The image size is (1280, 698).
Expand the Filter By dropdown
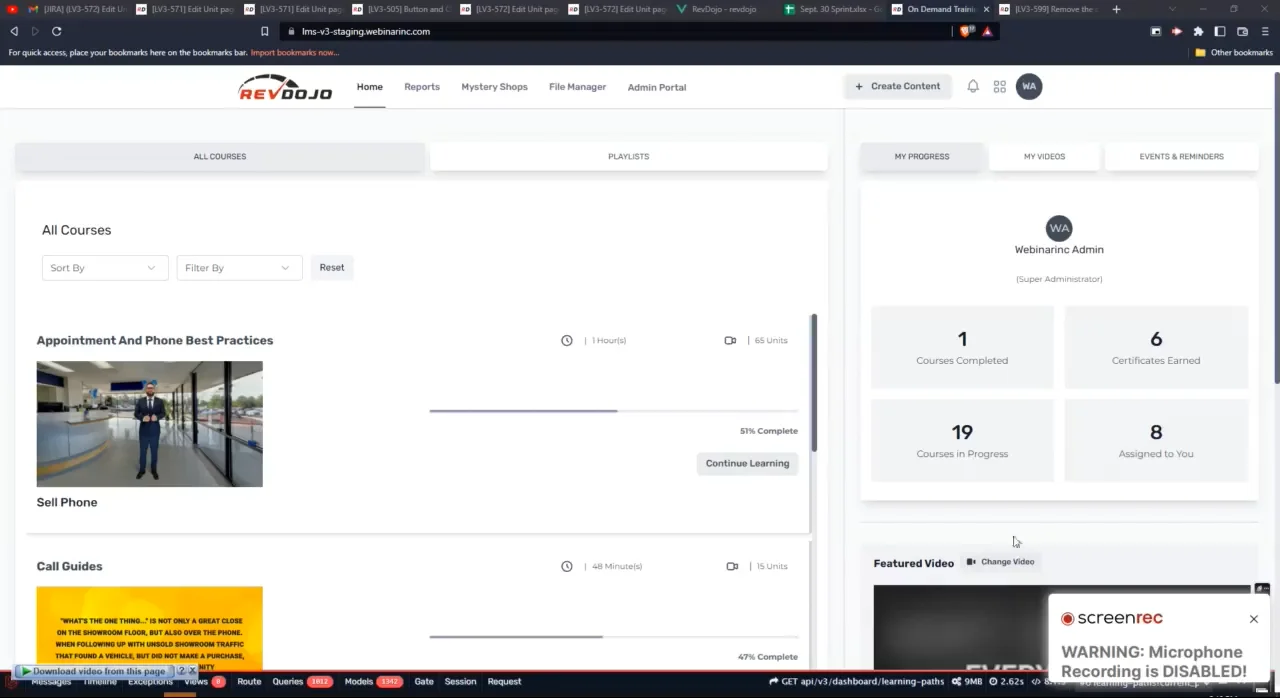click(x=239, y=268)
